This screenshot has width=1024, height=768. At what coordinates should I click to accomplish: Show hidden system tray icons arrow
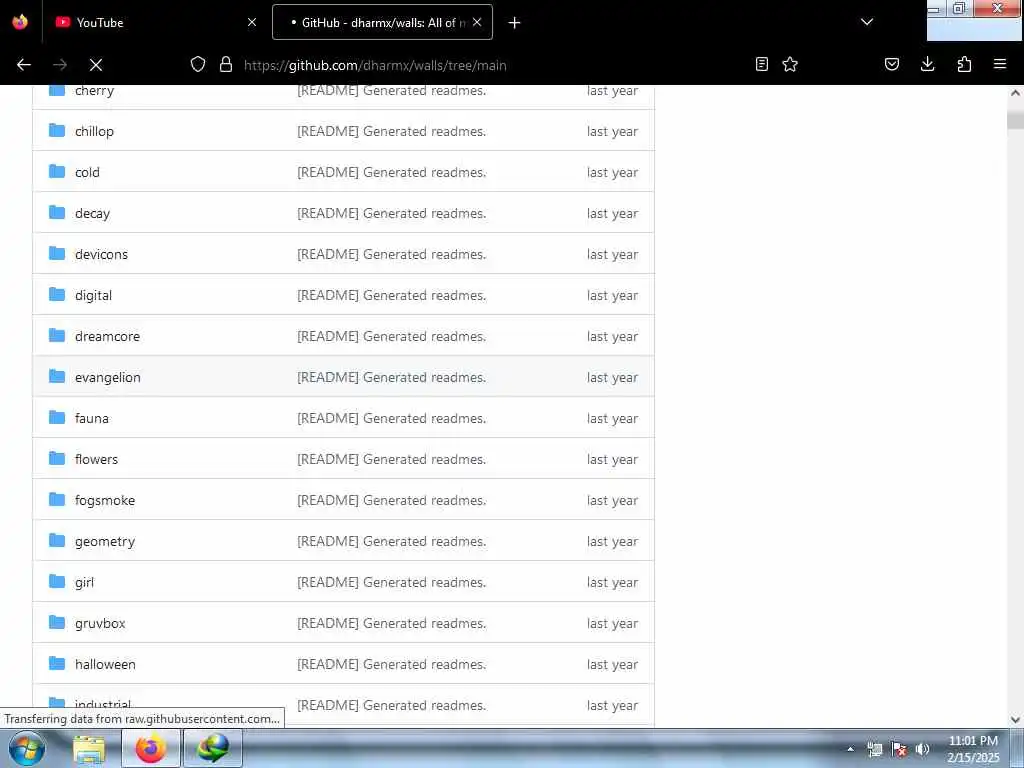tap(850, 749)
